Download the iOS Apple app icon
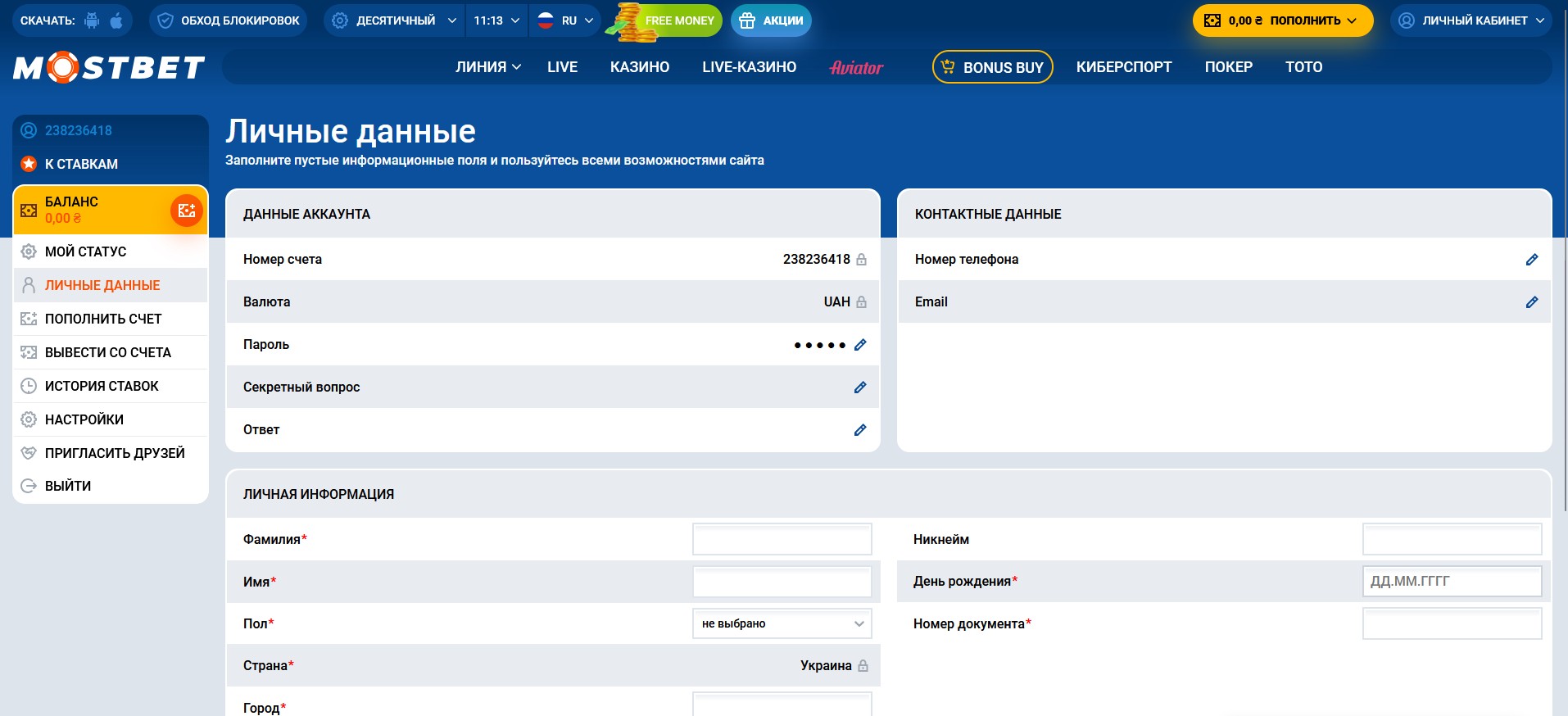 point(116,20)
